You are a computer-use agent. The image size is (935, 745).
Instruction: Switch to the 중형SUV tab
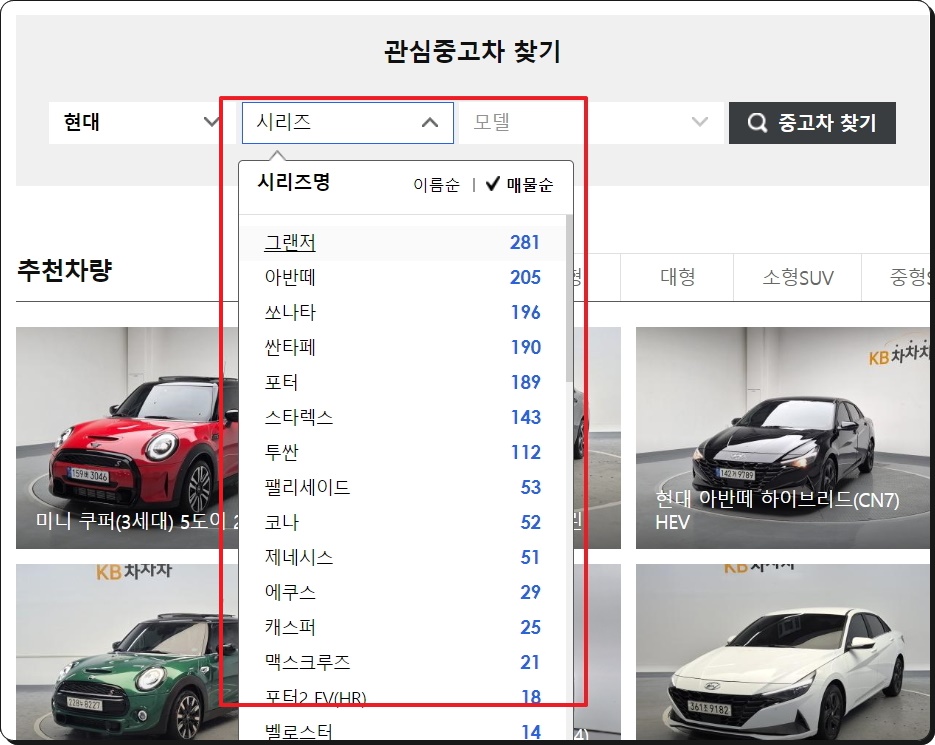pyautogui.click(x=898, y=277)
